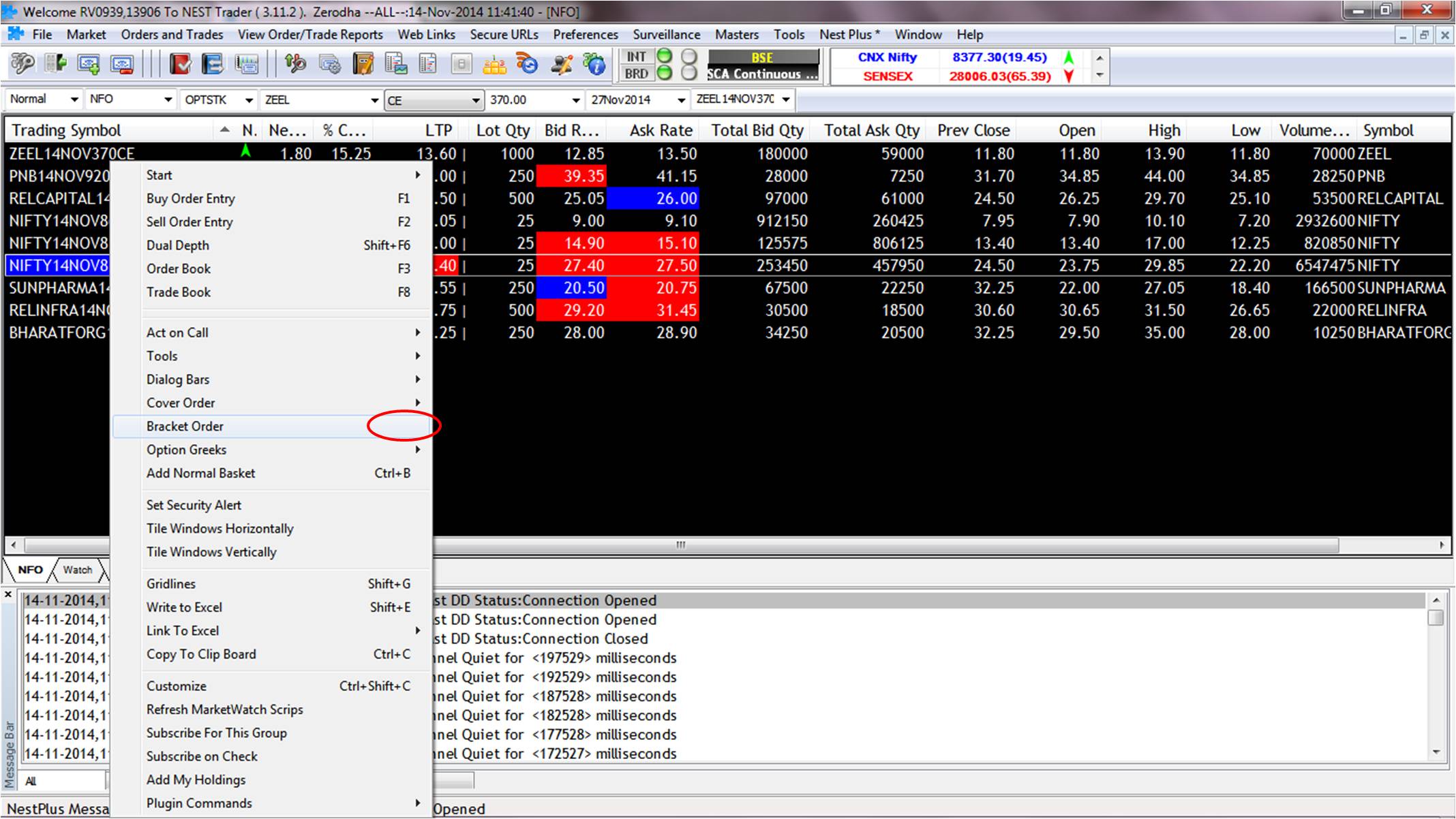
Task: Open the Nest Plus menu
Action: pos(849,35)
